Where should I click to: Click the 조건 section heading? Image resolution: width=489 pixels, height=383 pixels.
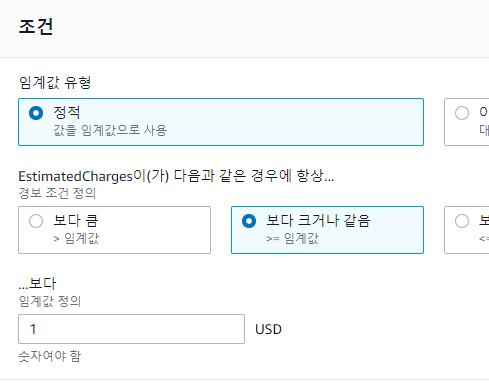[x=36, y=27]
